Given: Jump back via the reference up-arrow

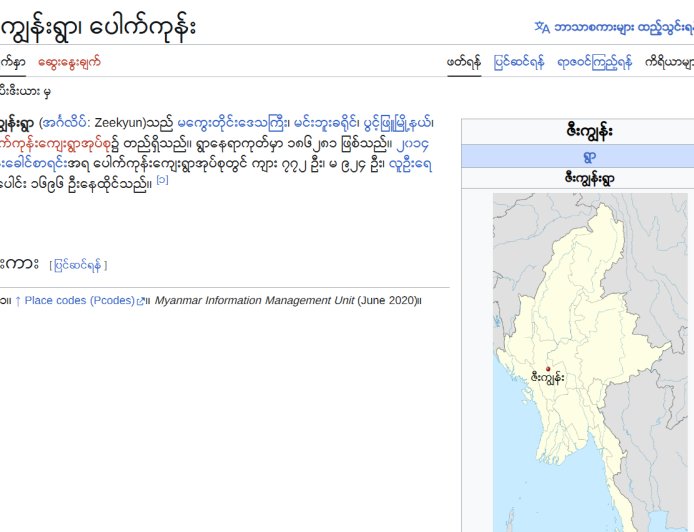Looking at the screenshot, I should click(18, 301).
